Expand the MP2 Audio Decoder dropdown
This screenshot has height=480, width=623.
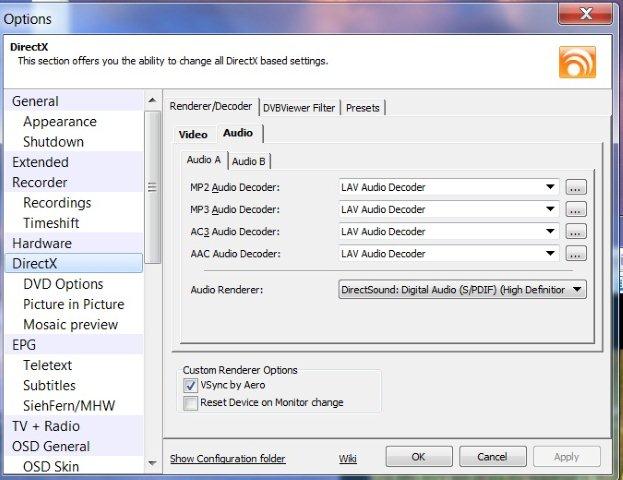coord(550,188)
